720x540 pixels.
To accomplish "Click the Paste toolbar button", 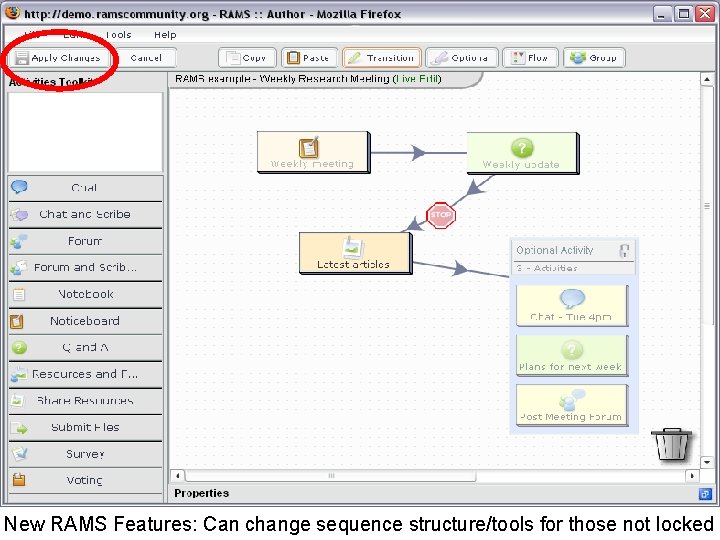I will coord(309,58).
